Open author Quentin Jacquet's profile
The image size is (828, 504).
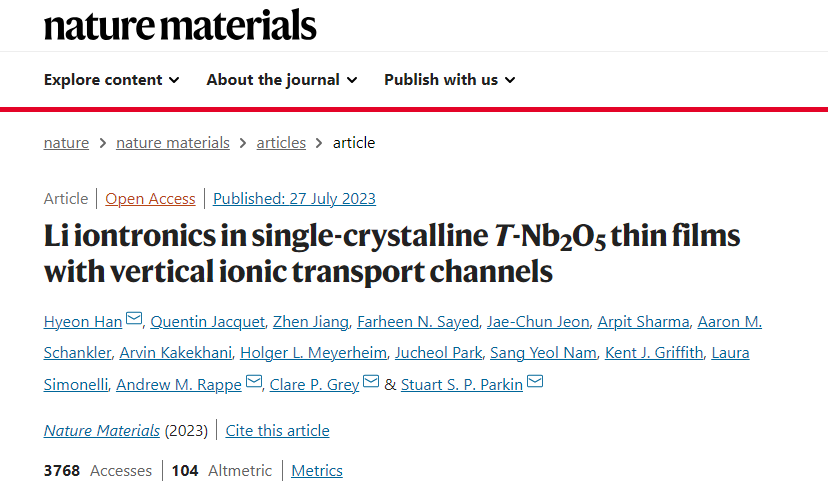point(208,322)
